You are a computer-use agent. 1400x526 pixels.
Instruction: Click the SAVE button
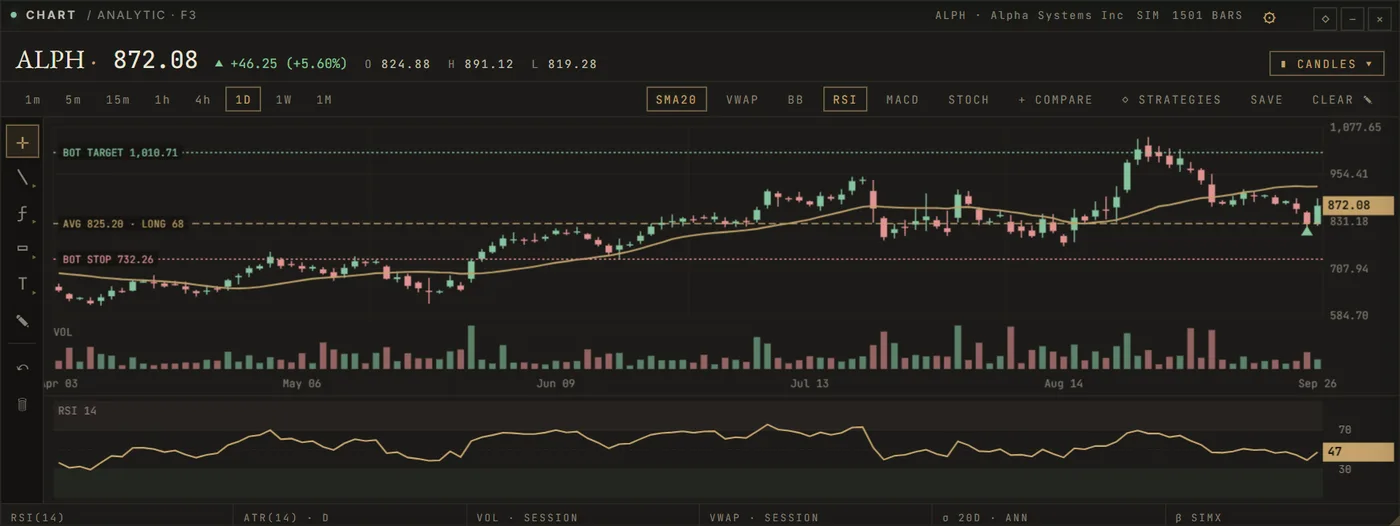tap(1266, 100)
